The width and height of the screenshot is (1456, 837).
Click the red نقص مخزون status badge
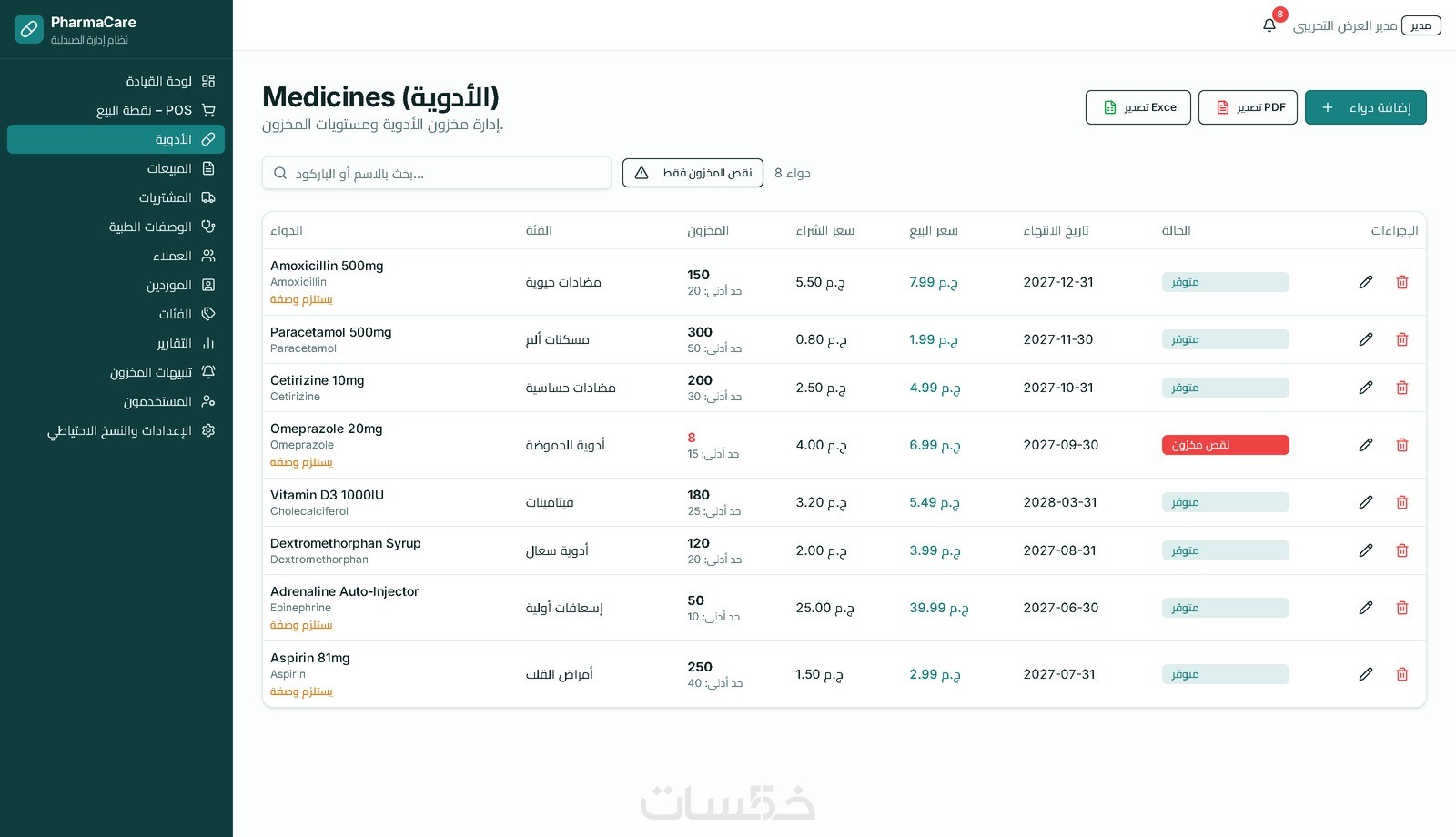pyautogui.click(x=1225, y=445)
